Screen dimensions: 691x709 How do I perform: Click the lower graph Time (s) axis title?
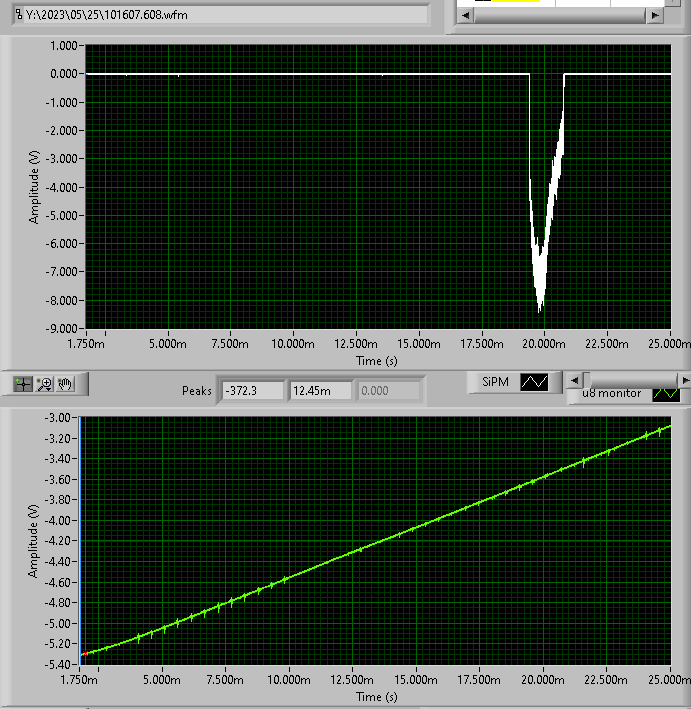point(377,697)
